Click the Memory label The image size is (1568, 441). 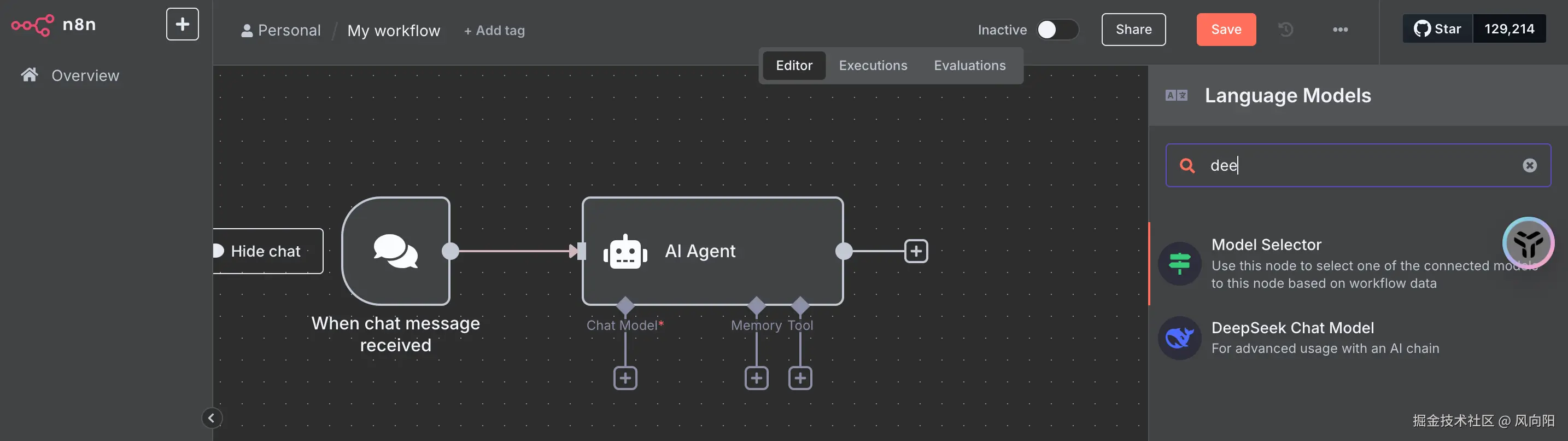pos(756,325)
